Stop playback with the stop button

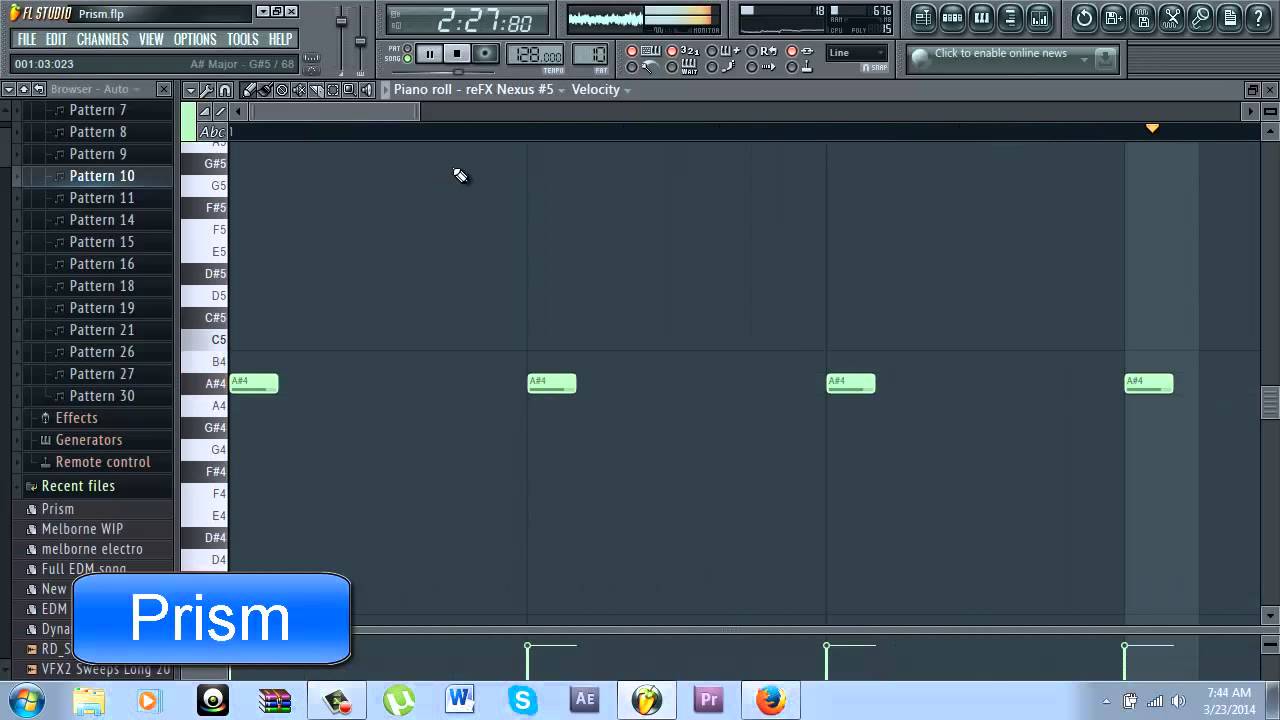[457, 53]
